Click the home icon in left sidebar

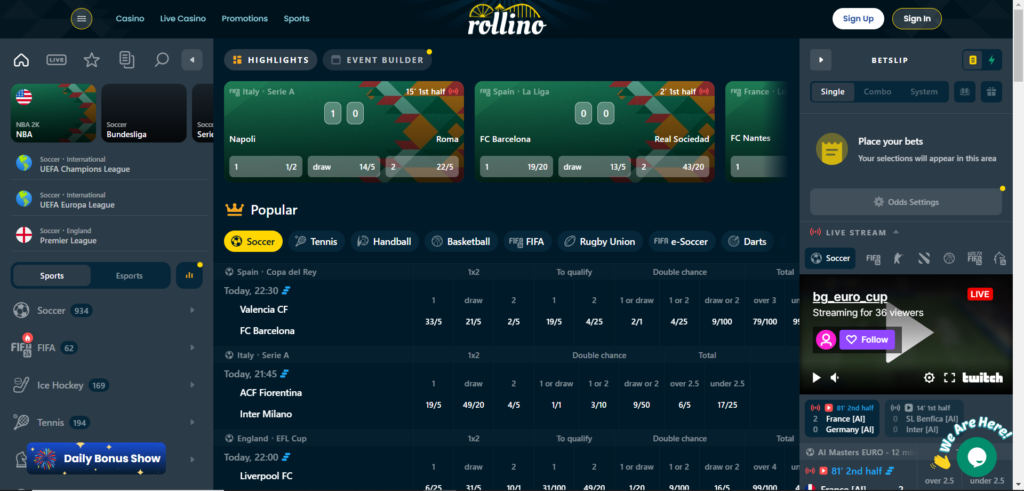coord(21,60)
